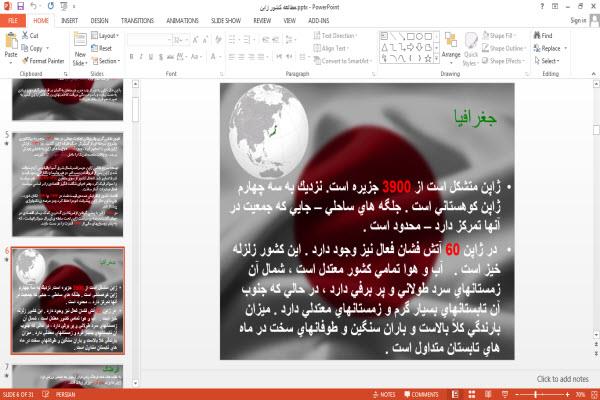Click the New Slide icon
The width and height of the screenshot is (600, 400).
click(x=80, y=40)
